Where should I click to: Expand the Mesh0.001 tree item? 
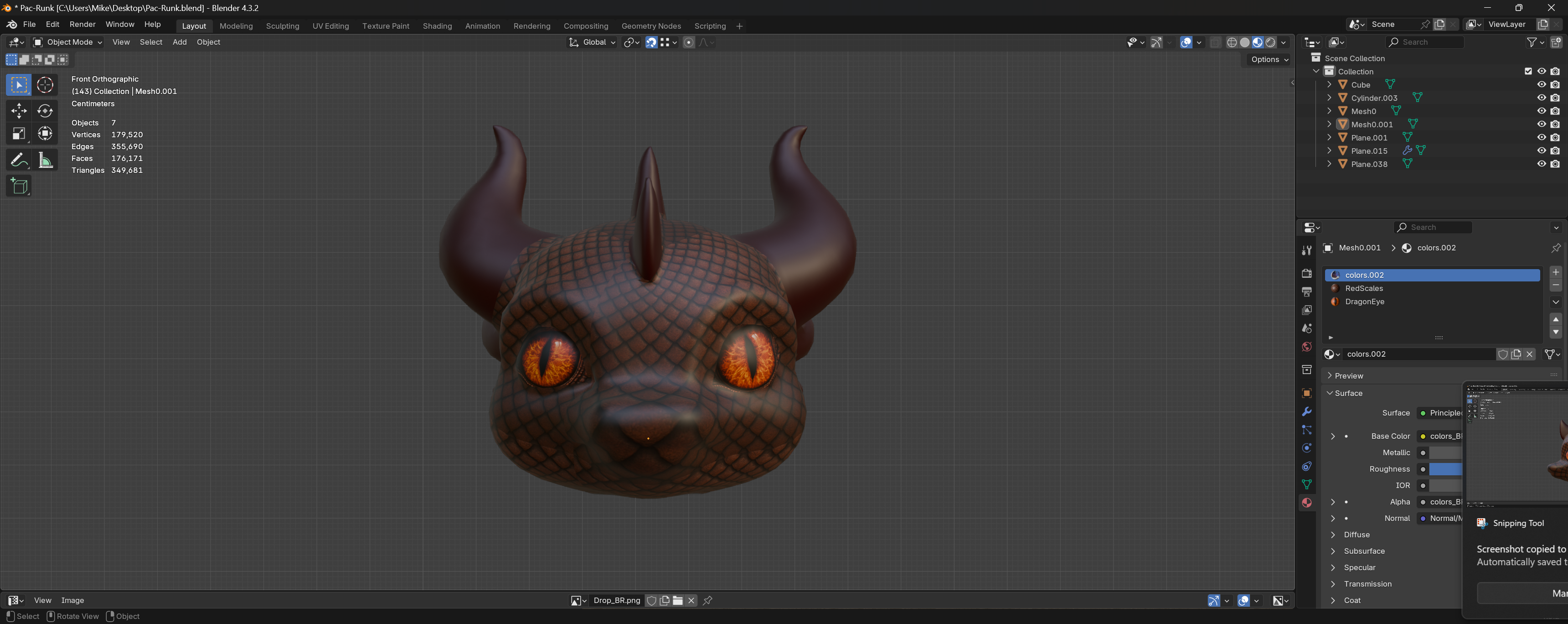click(x=1329, y=125)
